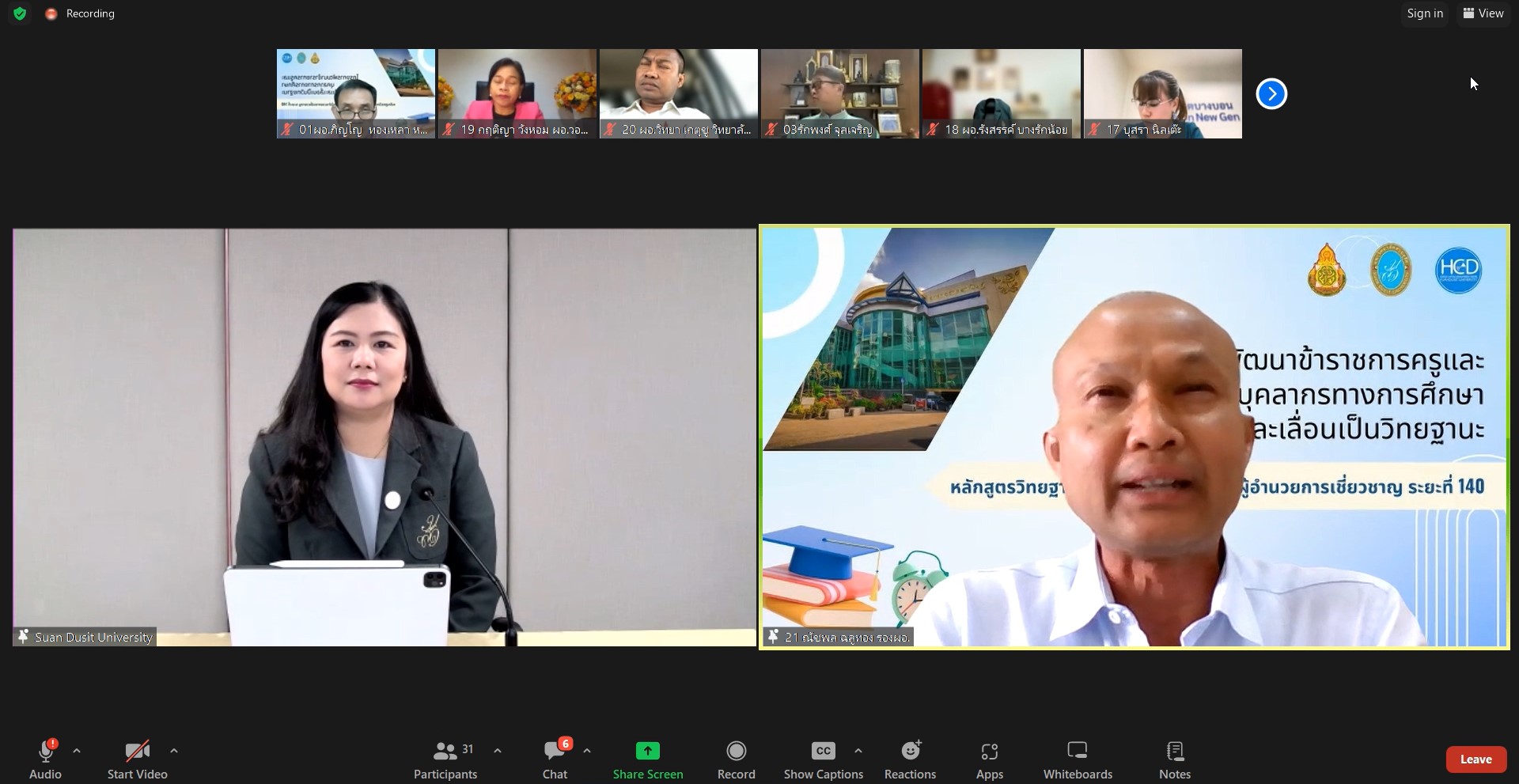Show next page of participant thumbnails

pyautogui.click(x=1271, y=94)
